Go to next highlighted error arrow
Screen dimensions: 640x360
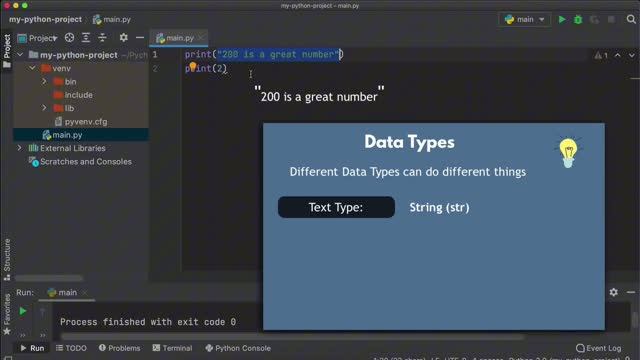tap(632, 55)
